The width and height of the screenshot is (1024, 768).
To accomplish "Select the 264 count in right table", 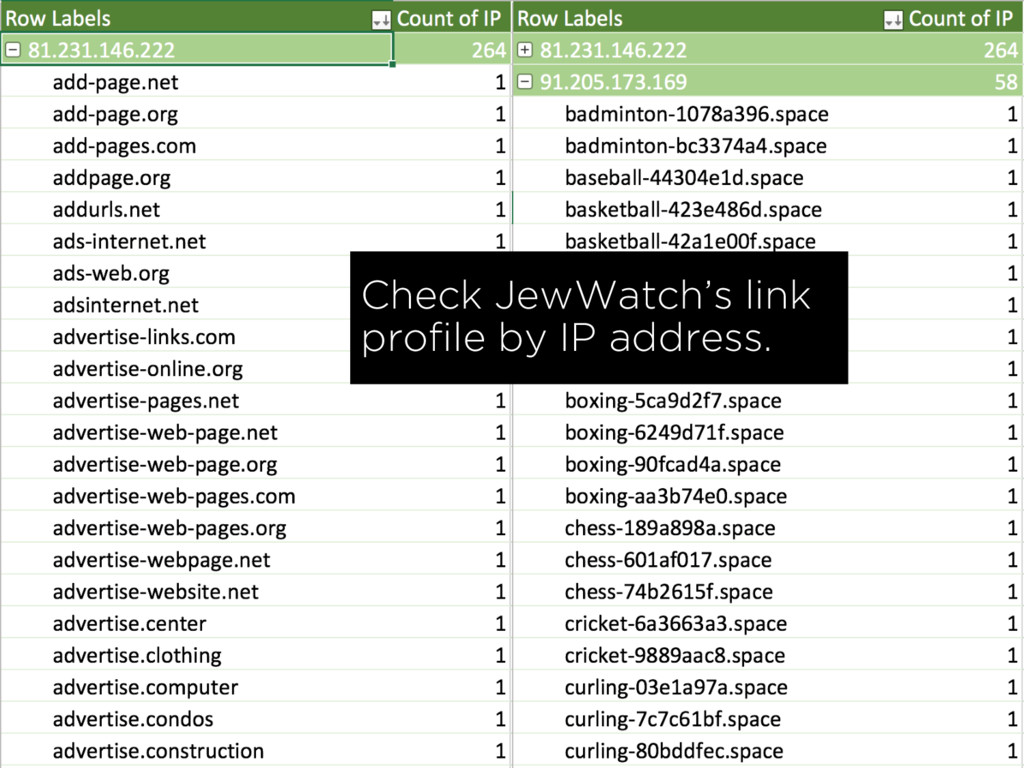I will click(1000, 50).
